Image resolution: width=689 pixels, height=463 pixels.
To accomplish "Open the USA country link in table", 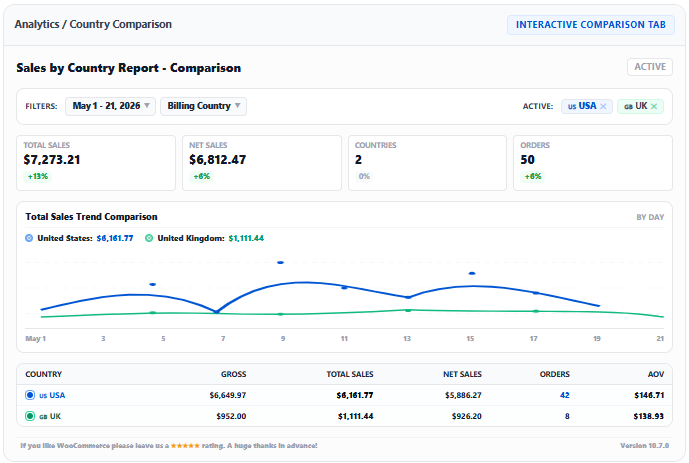I will point(57,395).
